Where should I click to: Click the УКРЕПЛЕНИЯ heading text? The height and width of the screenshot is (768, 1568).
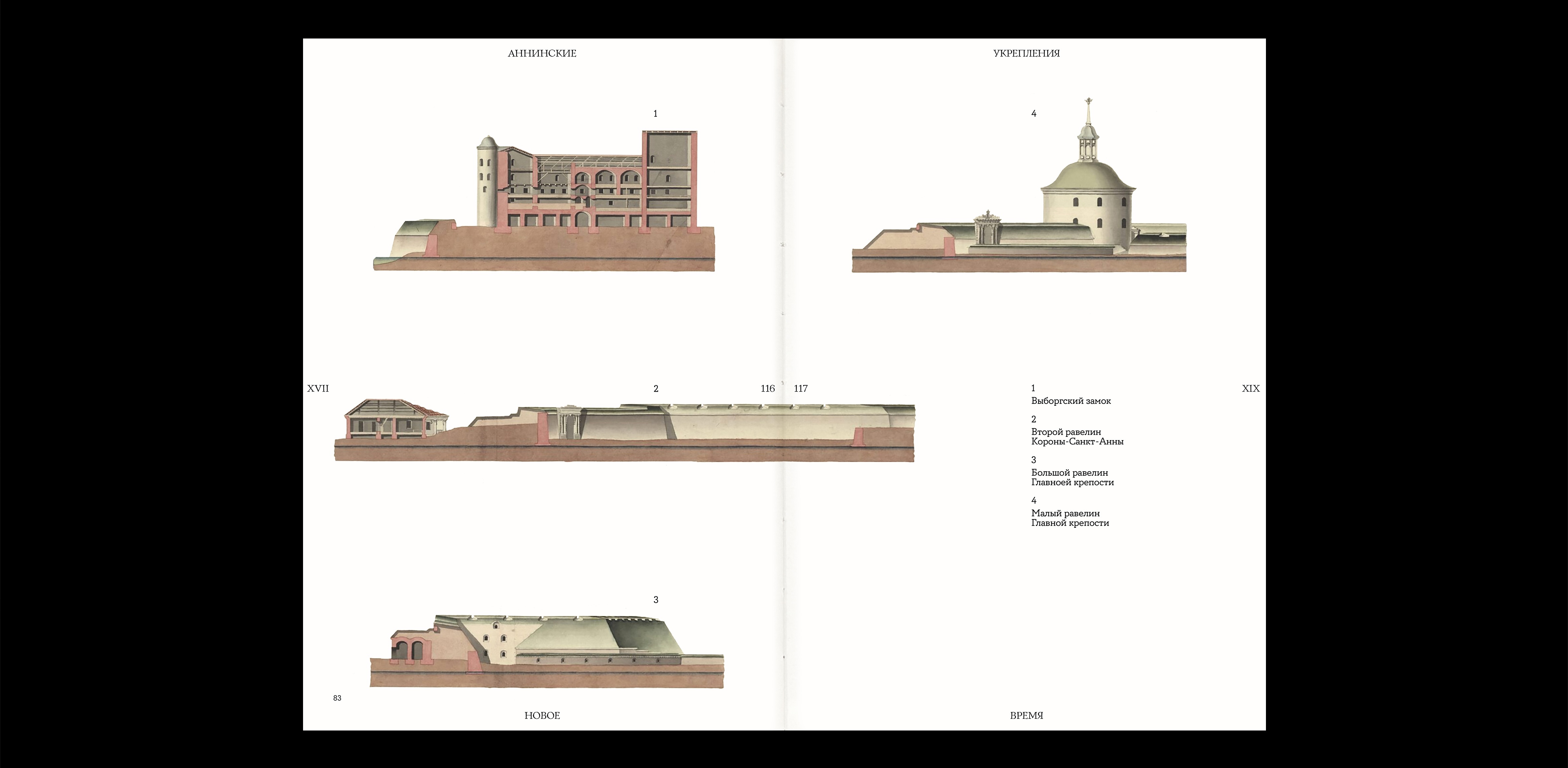tap(1026, 53)
